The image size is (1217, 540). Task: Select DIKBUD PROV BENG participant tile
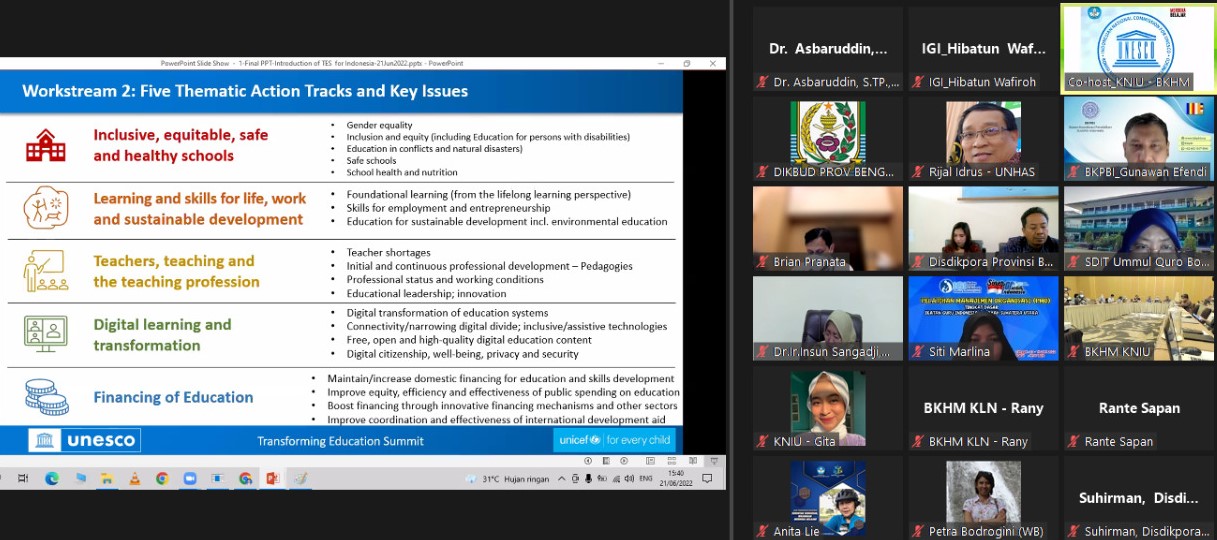[828, 140]
